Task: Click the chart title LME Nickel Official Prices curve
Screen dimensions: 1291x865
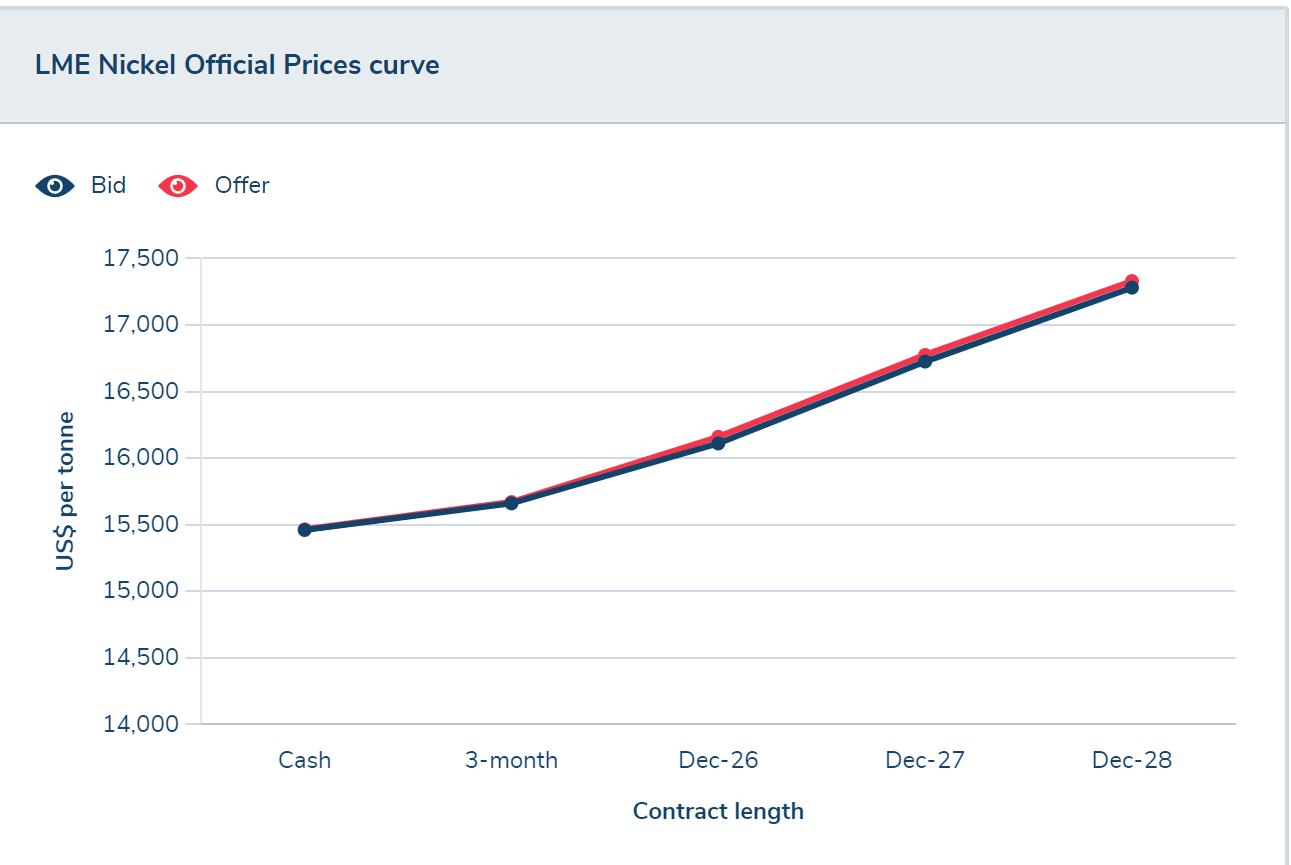Action: [x=236, y=64]
